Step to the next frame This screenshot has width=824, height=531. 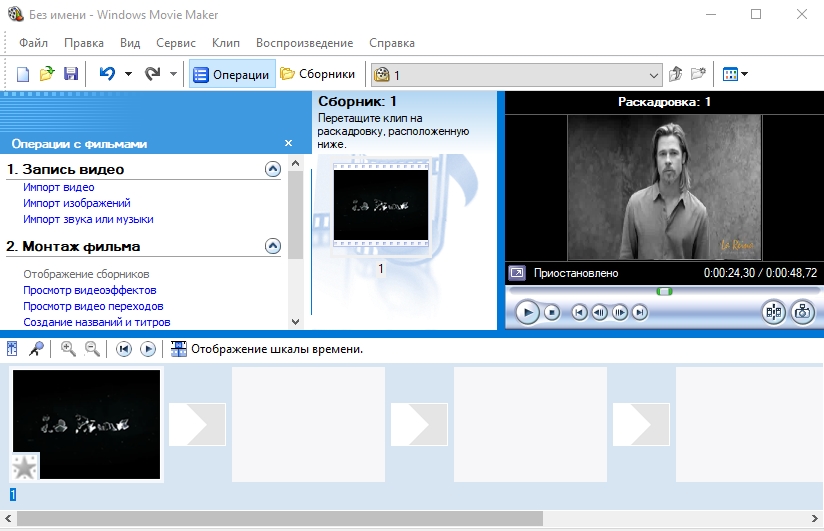pos(620,313)
